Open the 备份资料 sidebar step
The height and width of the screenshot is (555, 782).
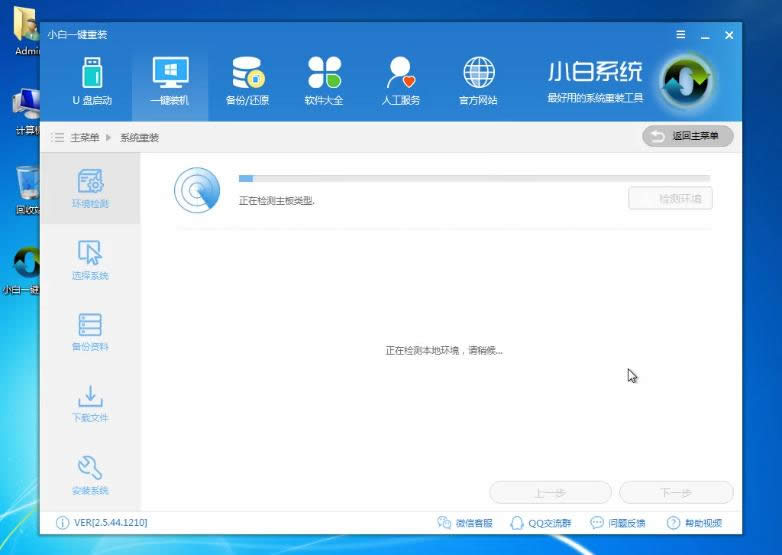click(x=90, y=332)
